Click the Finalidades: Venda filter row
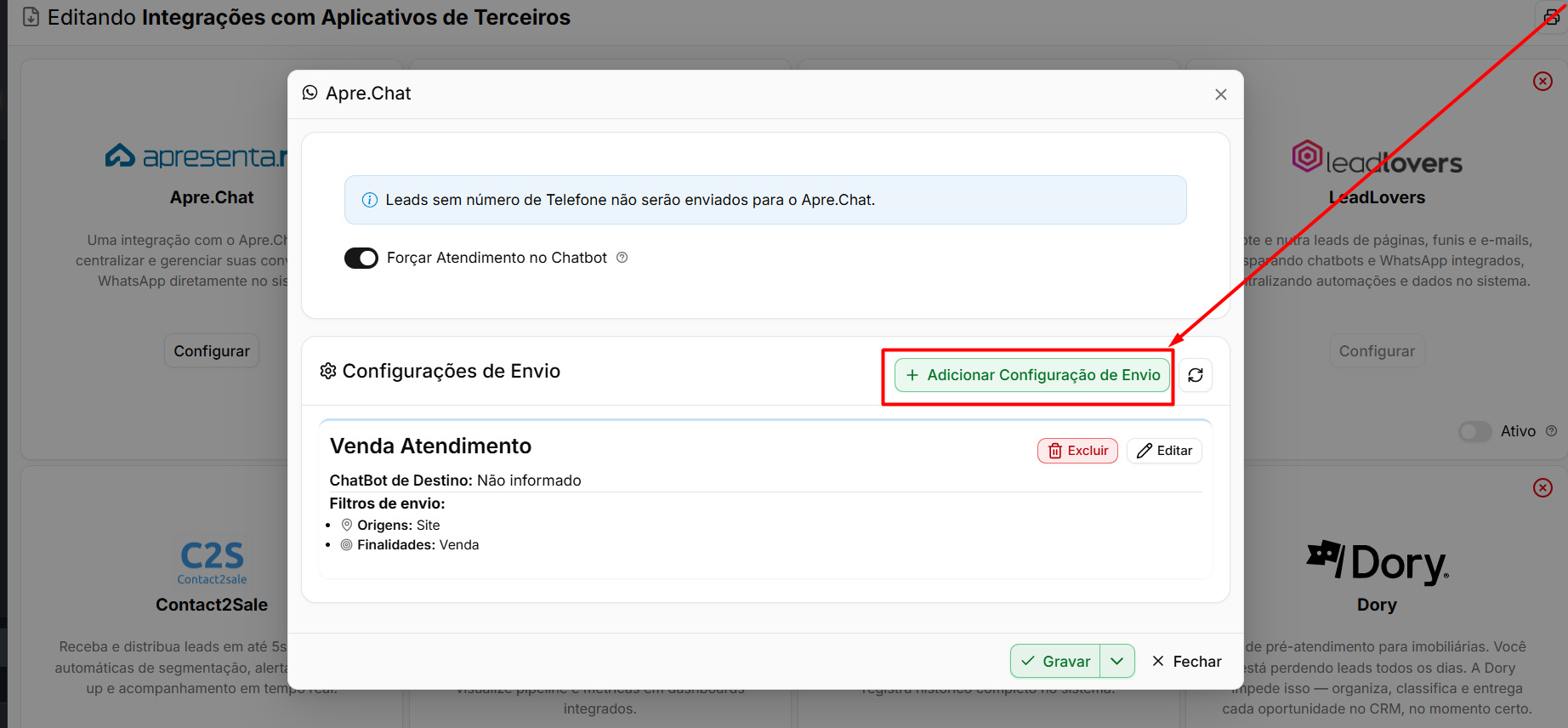Image resolution: width=1568 pixels, height=728 pixels. click(410, 545)
